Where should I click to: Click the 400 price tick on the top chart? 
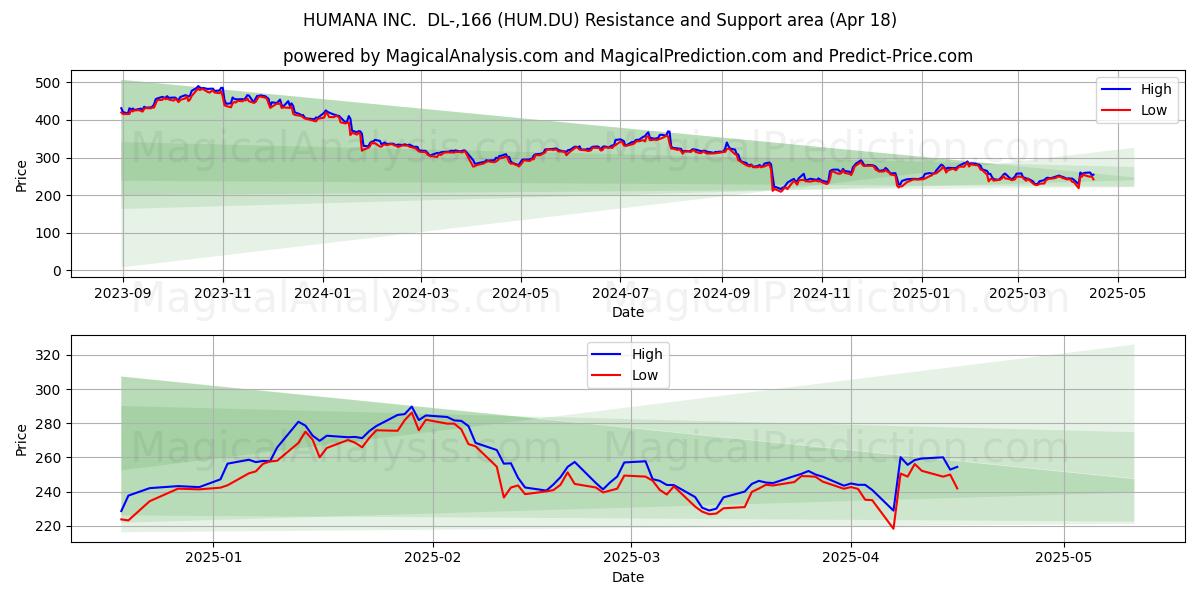[x=50, y=121]
